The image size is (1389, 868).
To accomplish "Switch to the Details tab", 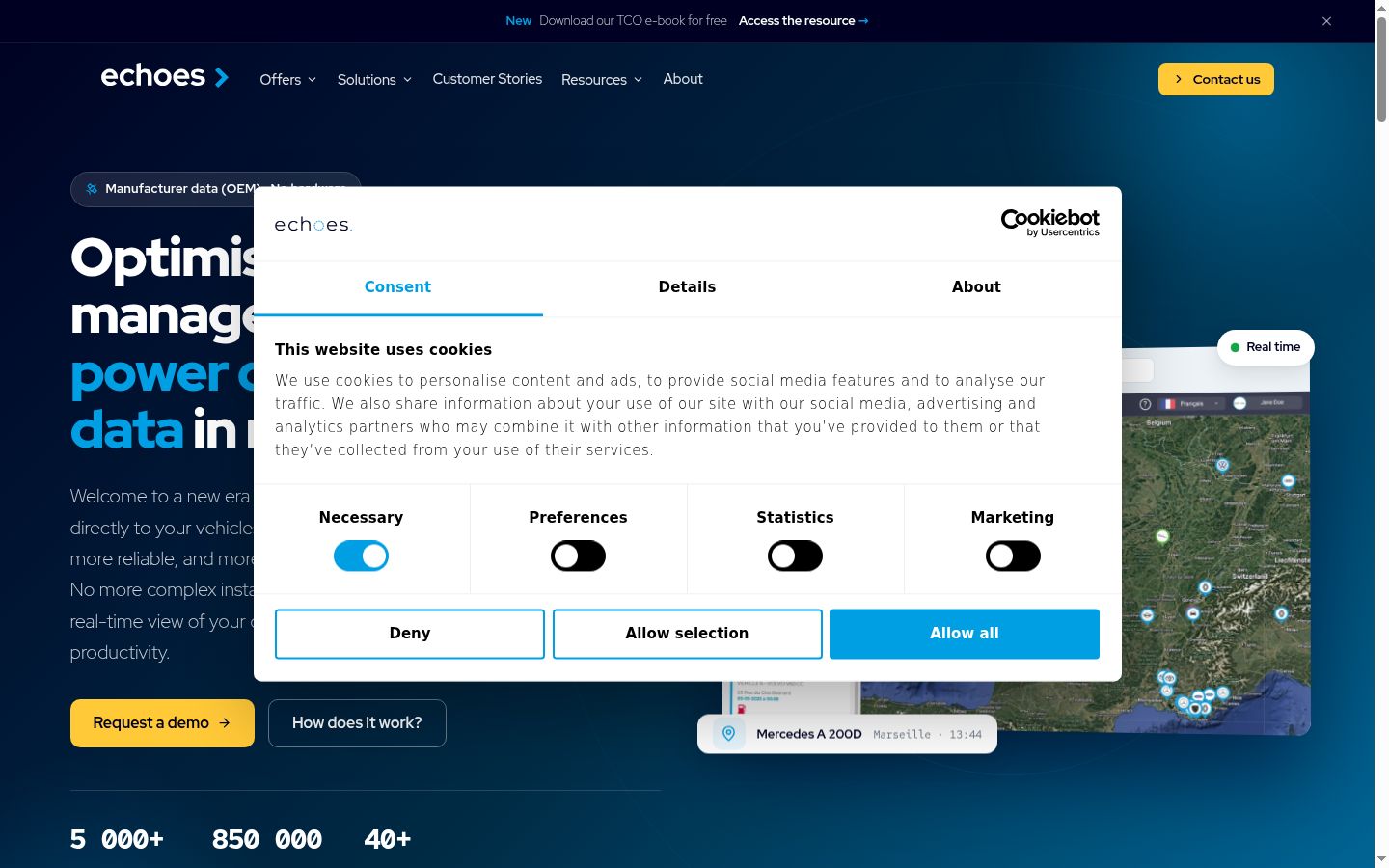I will click(687, 287).
